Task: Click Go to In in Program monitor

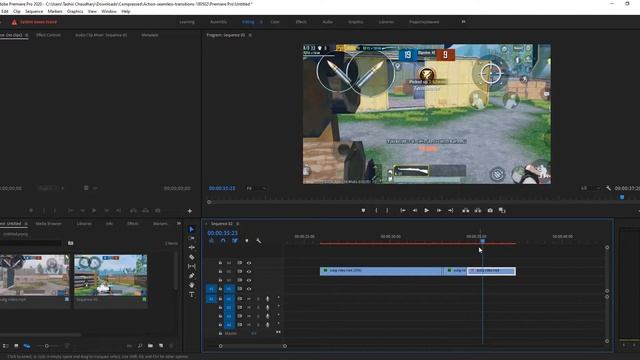Action: tap(403, 211)
